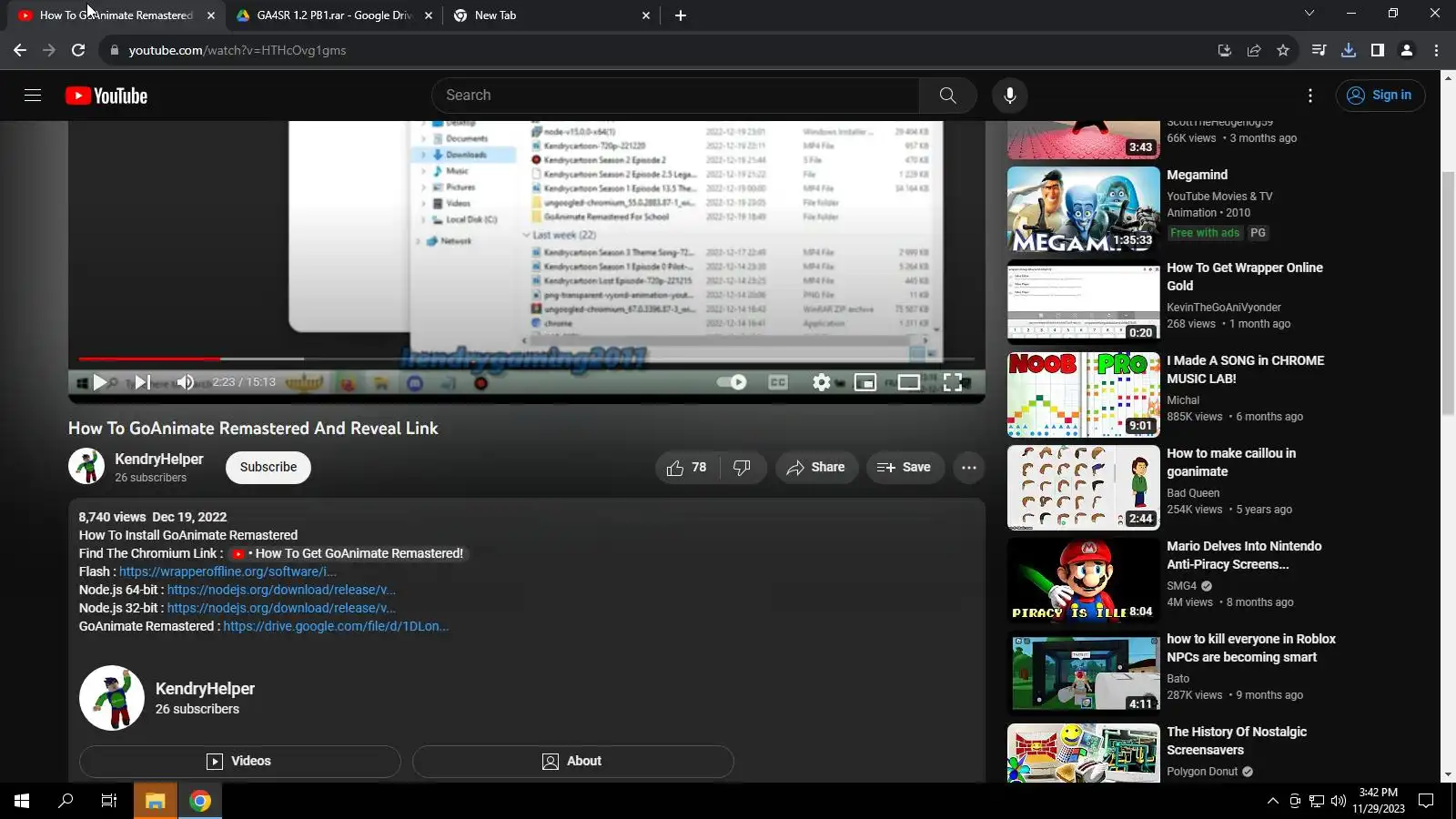This screenshot has width=1456, height=819.
Task: Open the Chrome downloads icon
Action: point(1349,51)
